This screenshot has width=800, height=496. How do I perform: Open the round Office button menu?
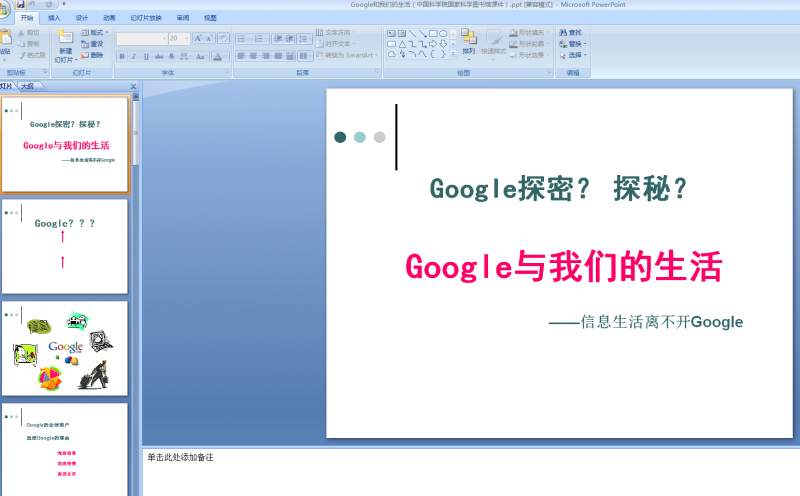click(x=4, y=9)
